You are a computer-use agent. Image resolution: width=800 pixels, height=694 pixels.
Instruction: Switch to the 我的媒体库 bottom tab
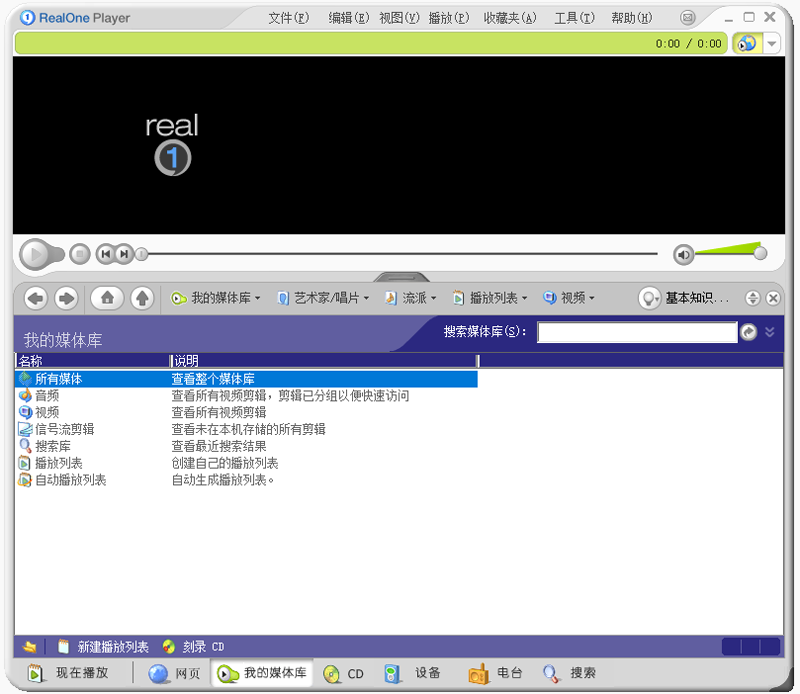[262, 673]
